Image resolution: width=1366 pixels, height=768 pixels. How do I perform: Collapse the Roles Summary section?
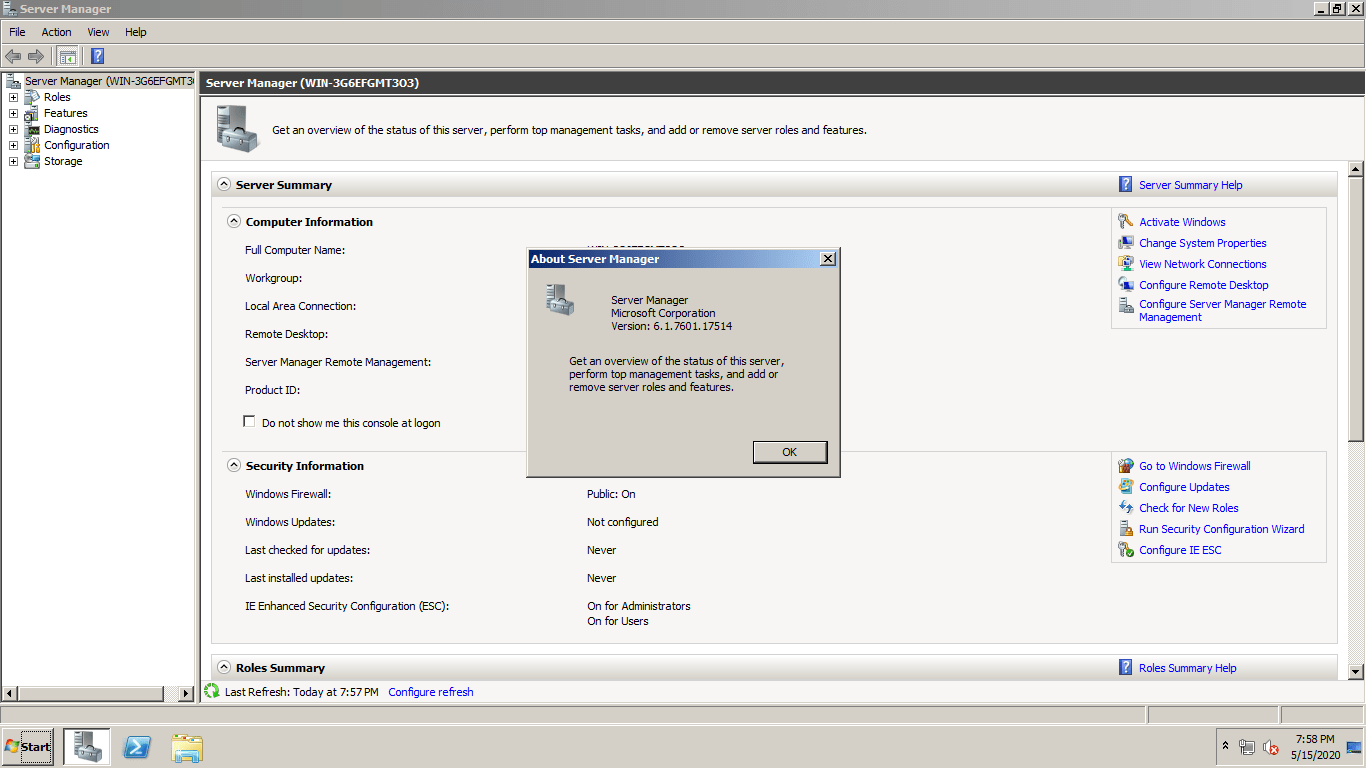[224, 668]
